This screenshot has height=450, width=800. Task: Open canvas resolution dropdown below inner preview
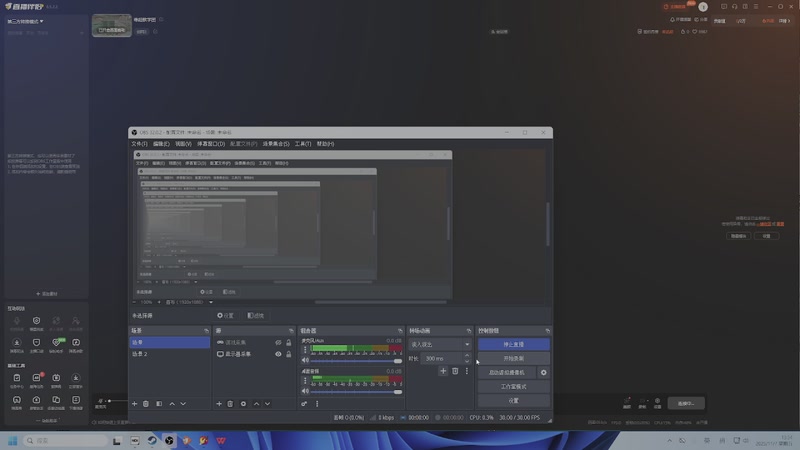pos(189,302)
